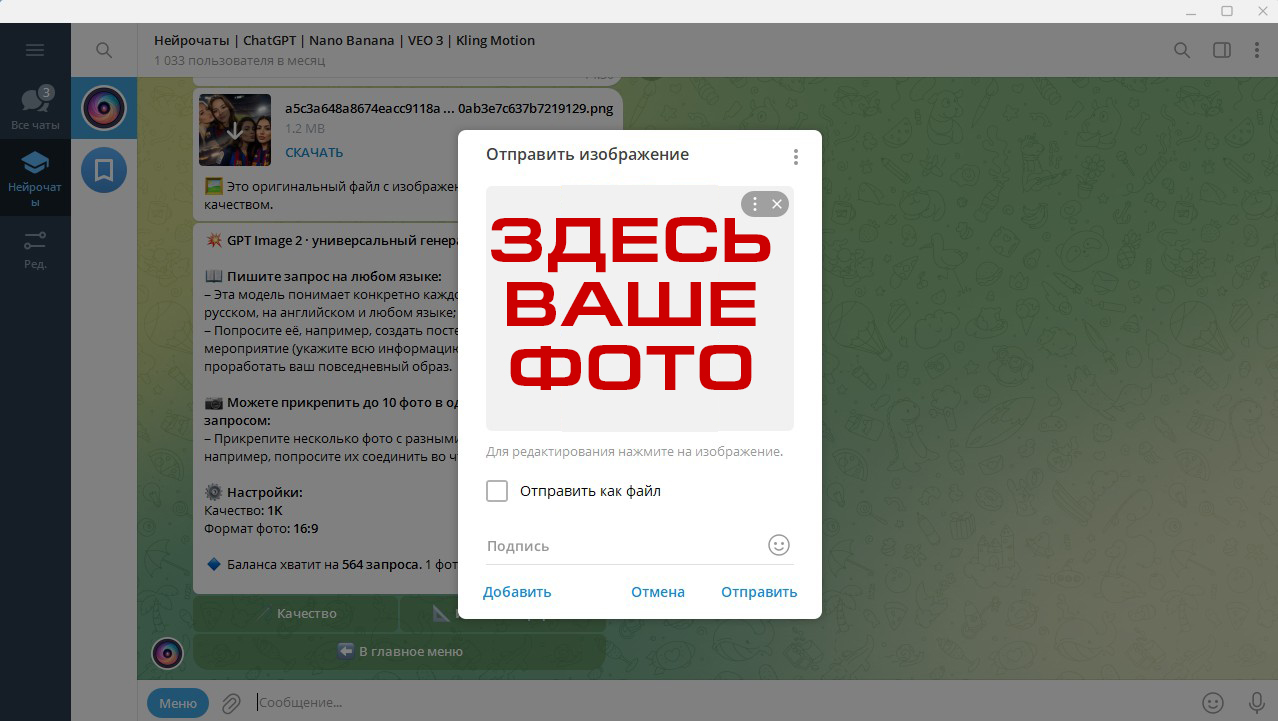Click the Отмена button
Image resolution: width=1278 pixels, height=721 pixels.
[x=658, y=592]
